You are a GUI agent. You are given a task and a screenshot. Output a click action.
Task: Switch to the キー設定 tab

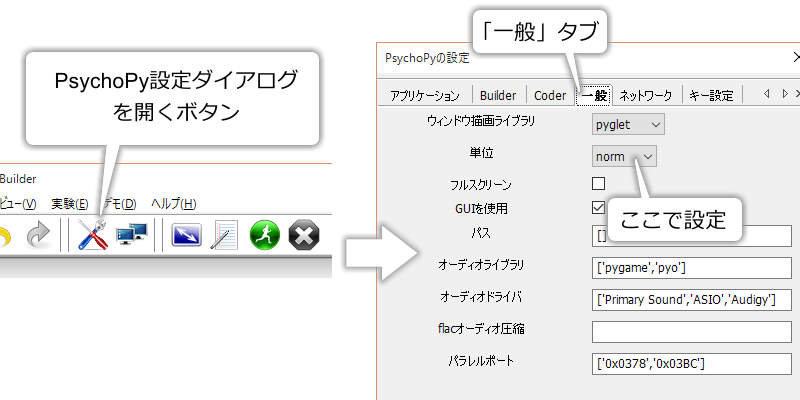tap(711, 95)
